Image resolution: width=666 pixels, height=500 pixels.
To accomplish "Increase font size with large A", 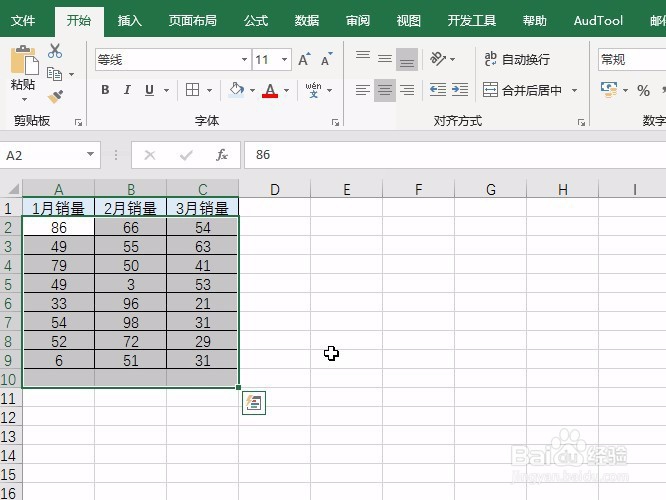I will (x=304, y=59).
